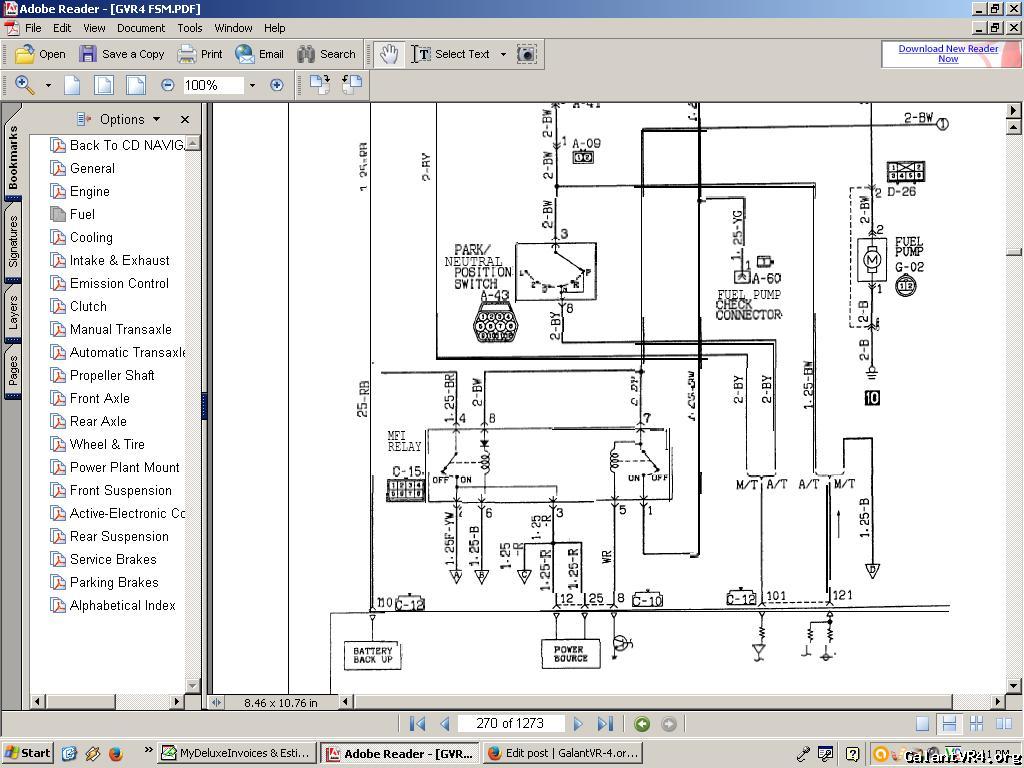Print the document with the Print button
Screen dimensions: 1024x768
[200, 54]
